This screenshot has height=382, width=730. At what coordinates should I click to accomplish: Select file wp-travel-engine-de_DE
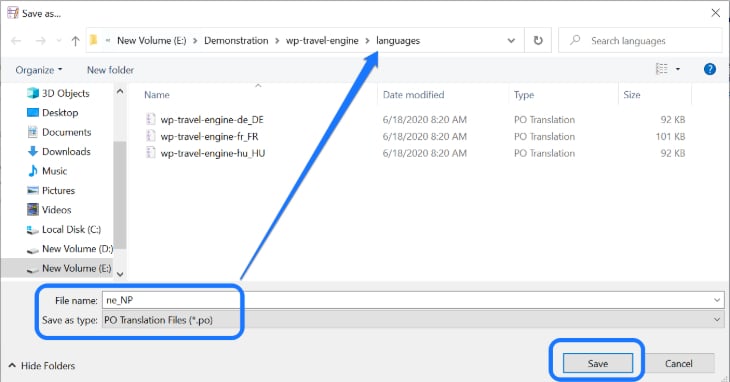click(x=212, y=120)
